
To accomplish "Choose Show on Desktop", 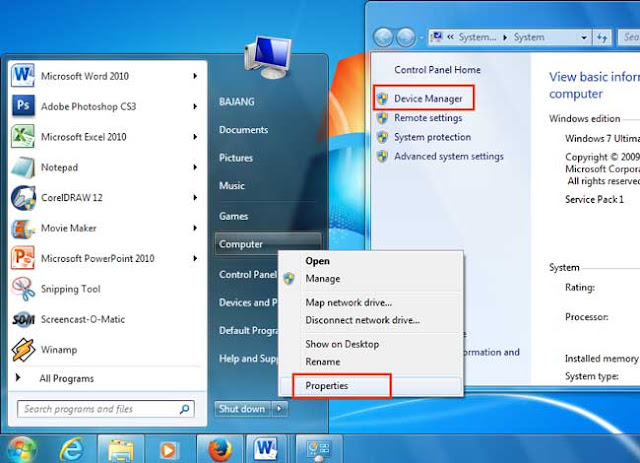I will click(x=342, y=344).
